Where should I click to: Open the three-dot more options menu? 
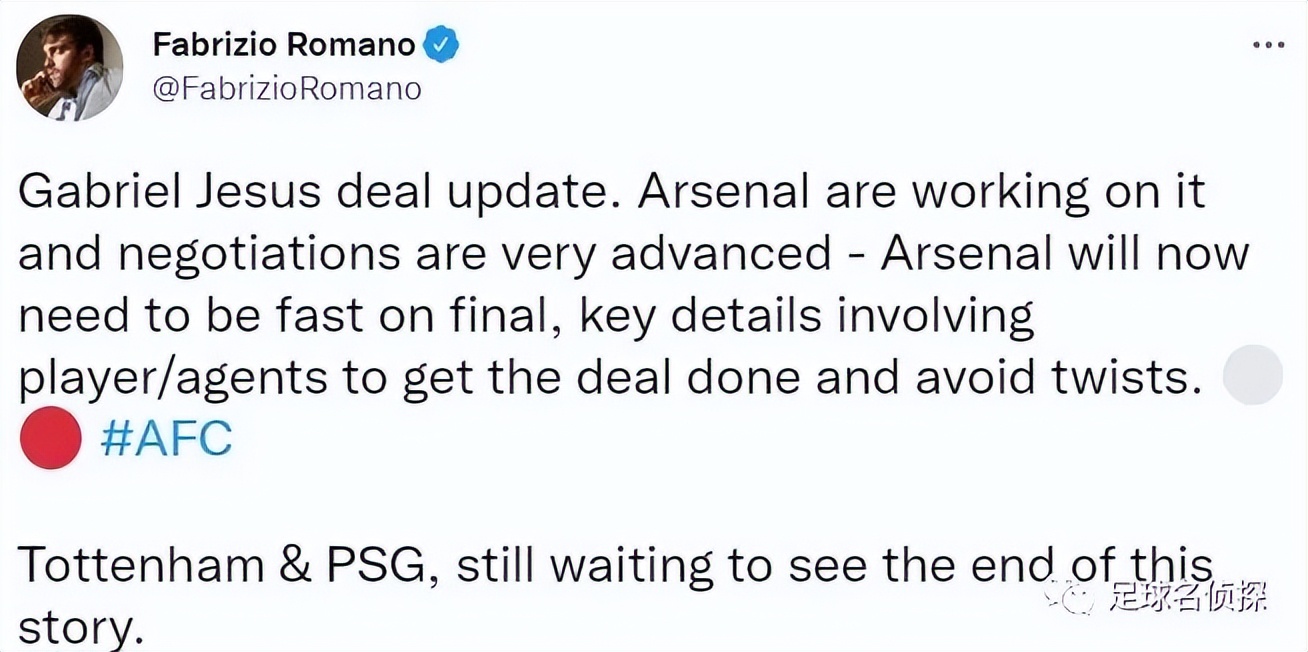[1269, 46]
